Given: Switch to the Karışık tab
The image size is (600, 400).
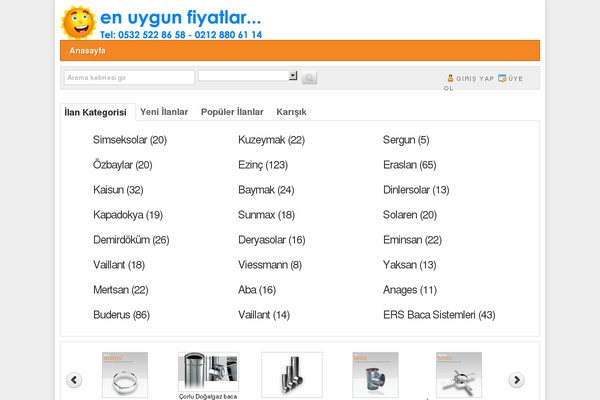Looking at the screenshot, I should (291, 112).
